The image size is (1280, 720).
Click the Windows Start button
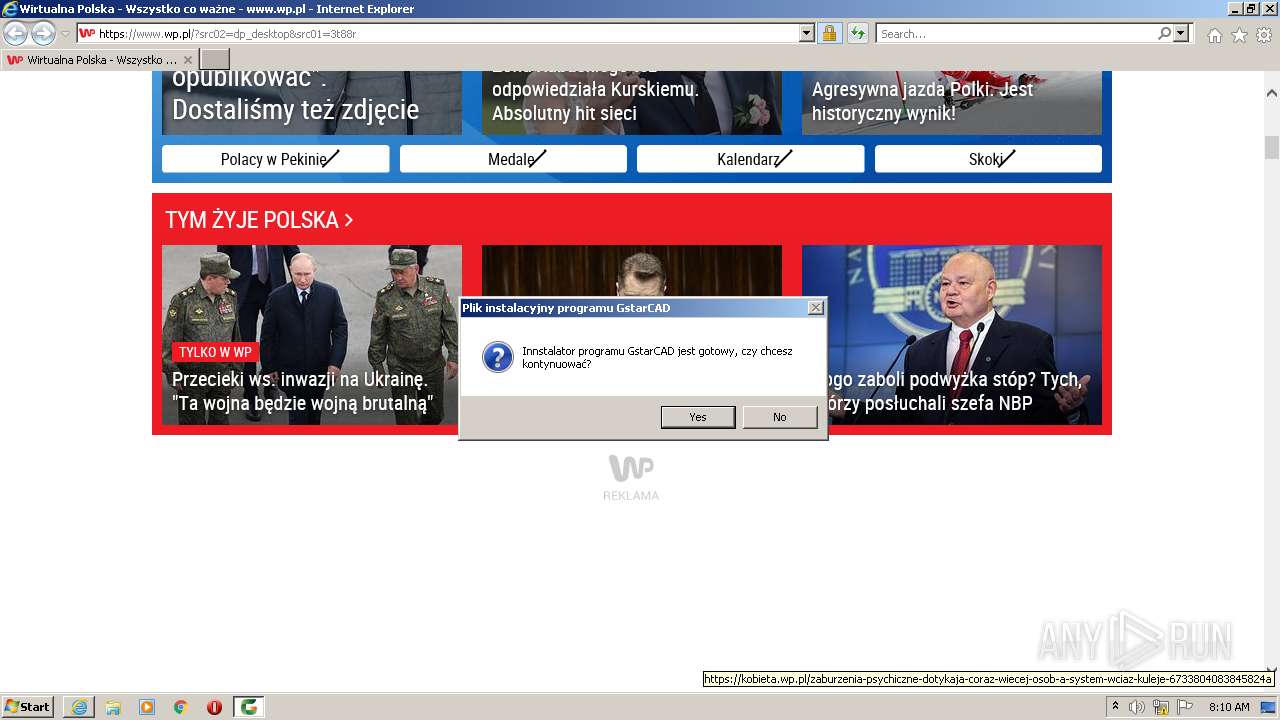28,706
